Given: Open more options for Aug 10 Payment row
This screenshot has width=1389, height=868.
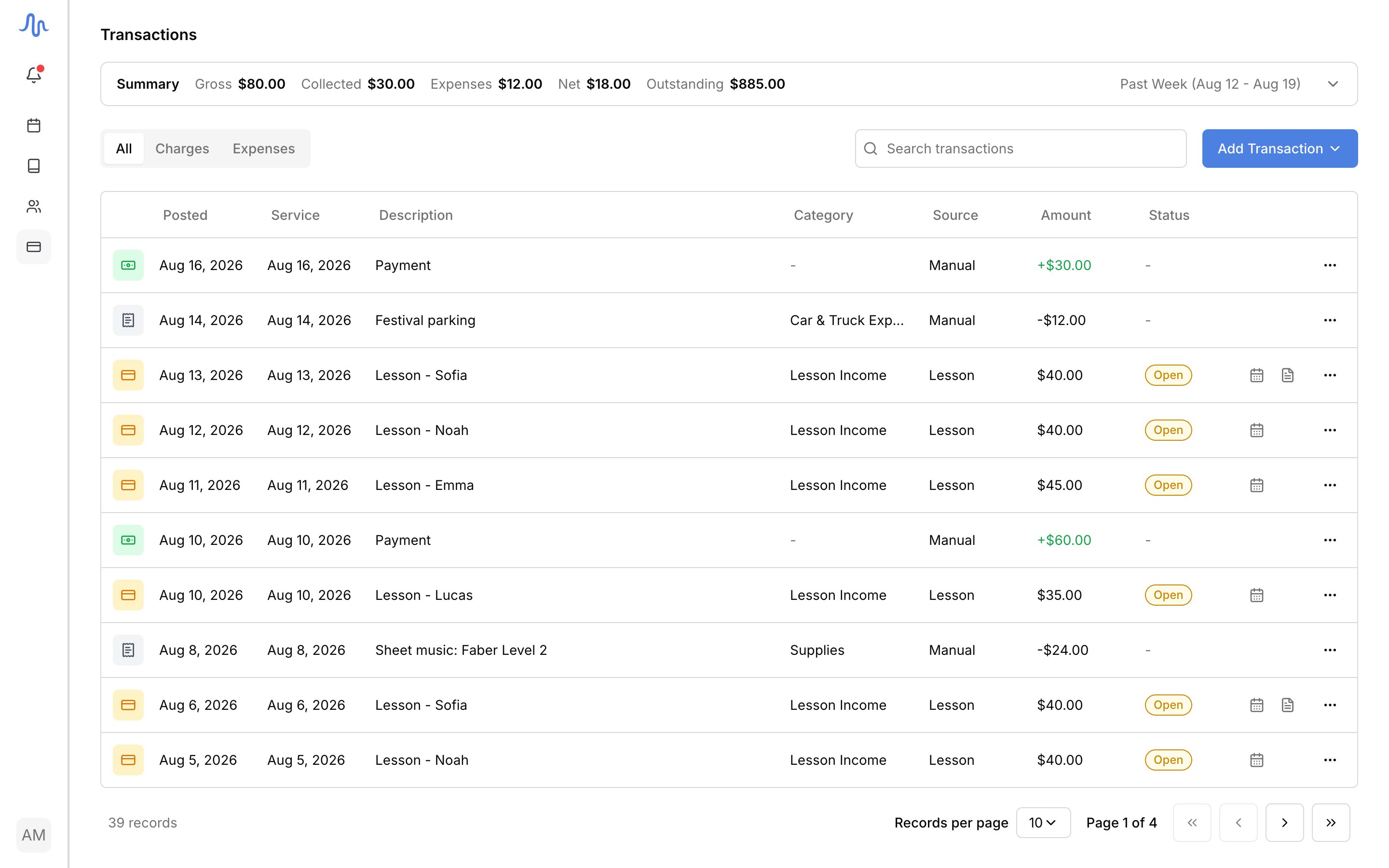Looking at the screenshot, I should [x=1330, y=540].
